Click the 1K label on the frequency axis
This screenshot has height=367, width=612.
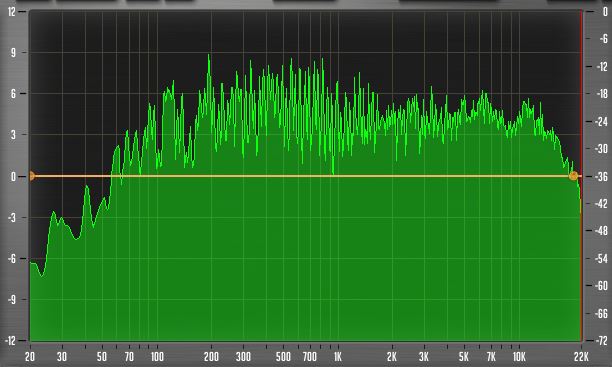pyautogui.click(x=338, y=356)
